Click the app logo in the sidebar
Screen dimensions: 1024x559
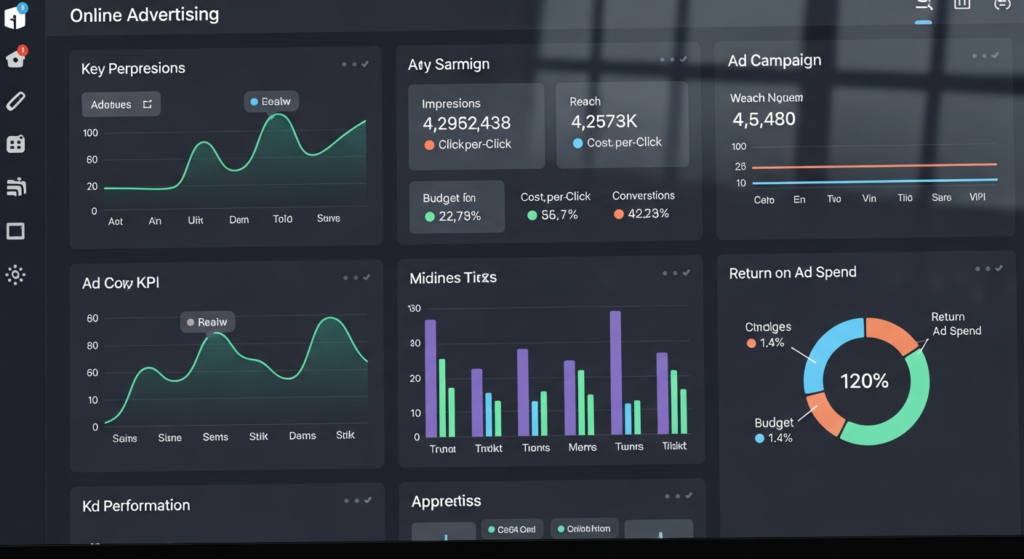click(14, 16)
